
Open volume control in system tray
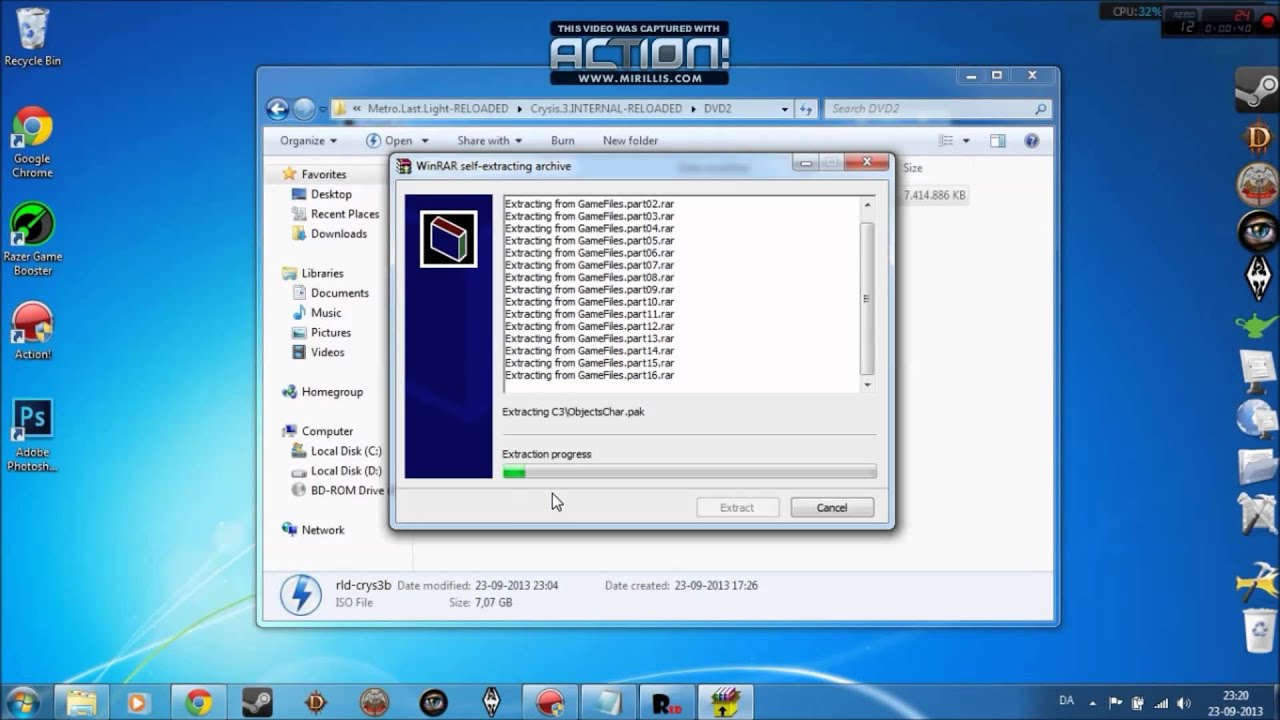[x=1185, y=702]
